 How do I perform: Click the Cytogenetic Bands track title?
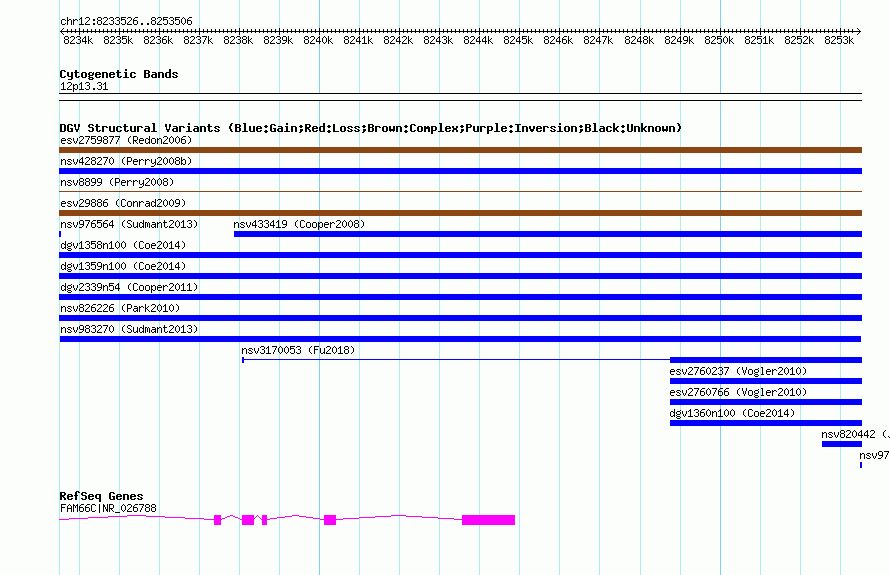pyautogui.click(x=119, y=74)
